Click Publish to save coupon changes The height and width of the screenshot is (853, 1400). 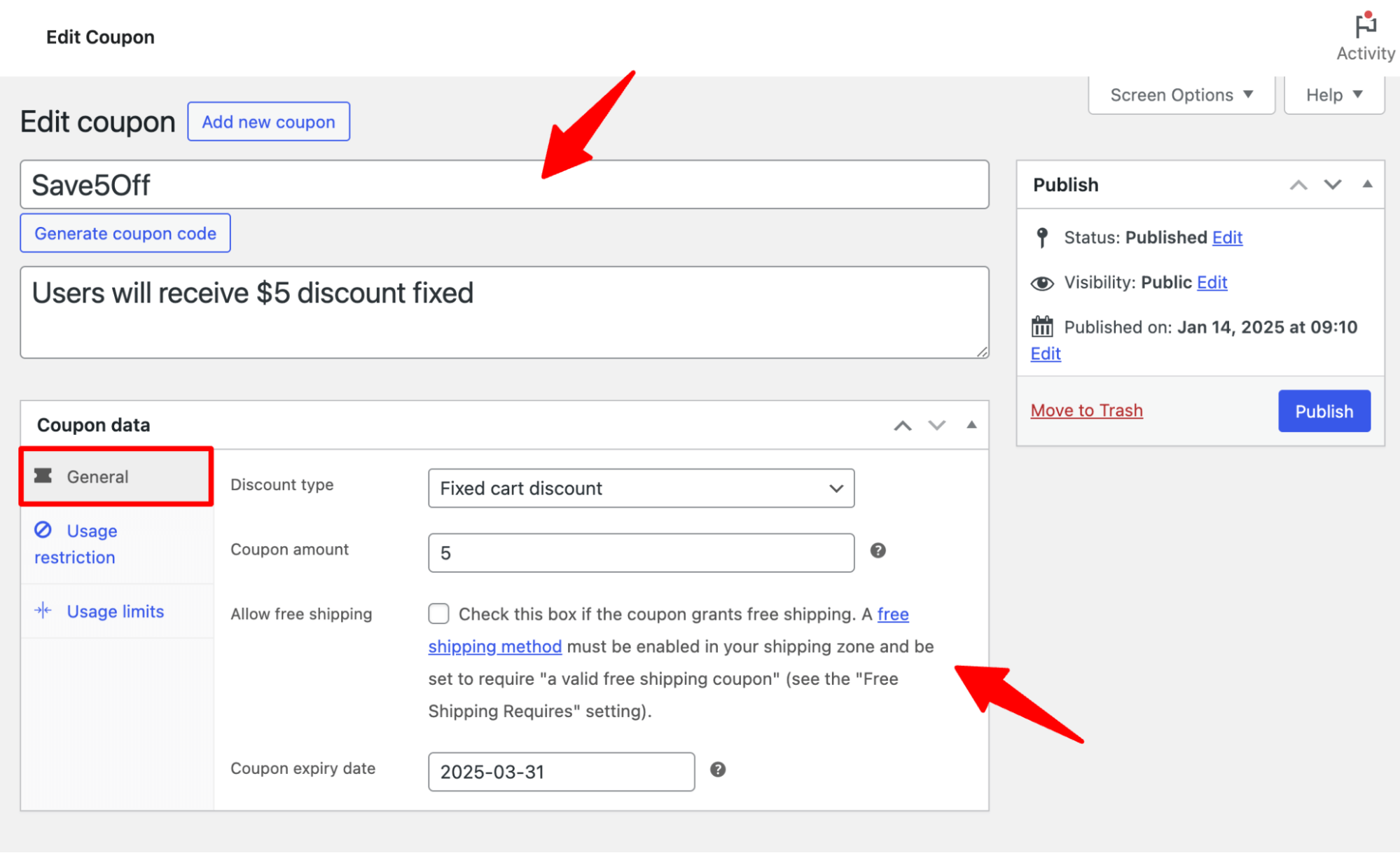point(1325,410)
